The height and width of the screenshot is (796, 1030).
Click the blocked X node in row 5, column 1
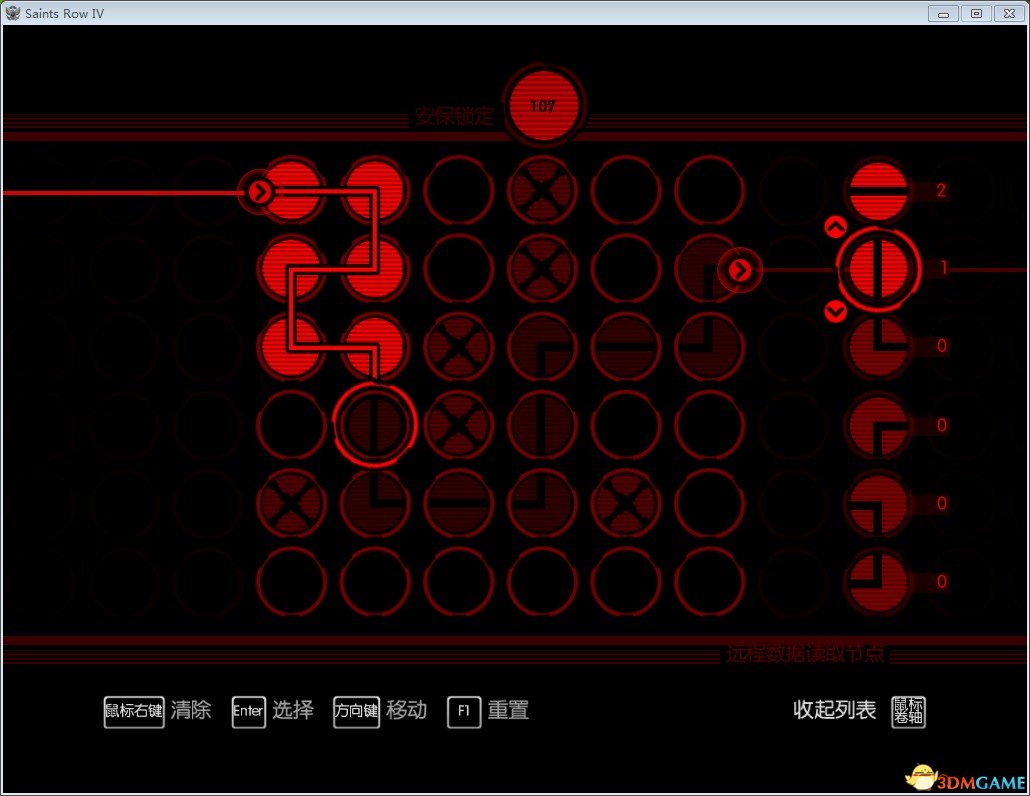(291, 503)
